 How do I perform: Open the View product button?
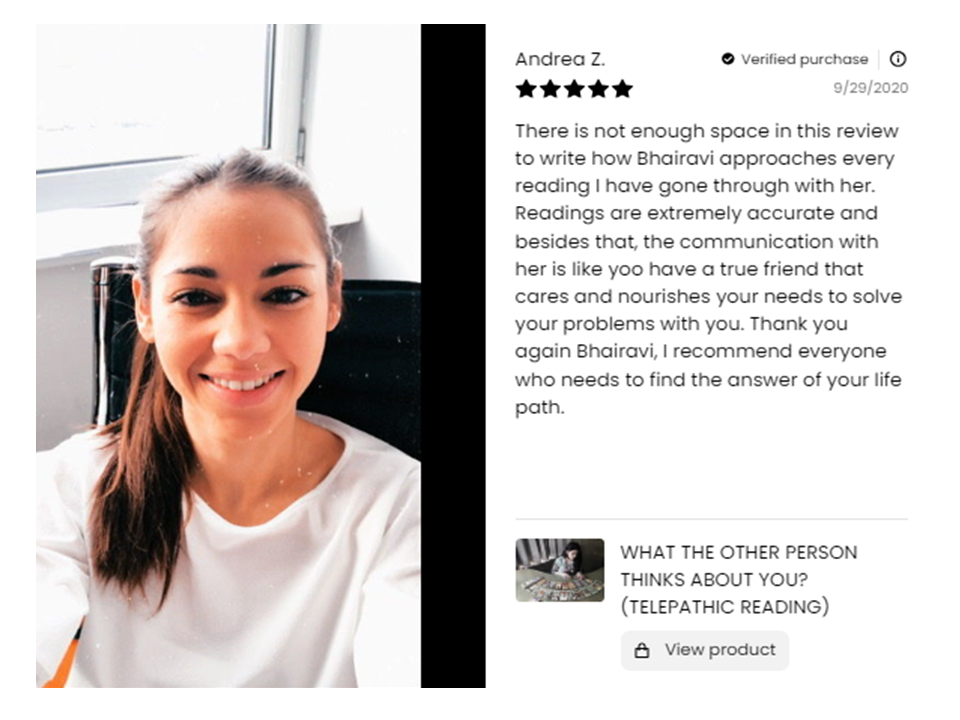(705, 650)
